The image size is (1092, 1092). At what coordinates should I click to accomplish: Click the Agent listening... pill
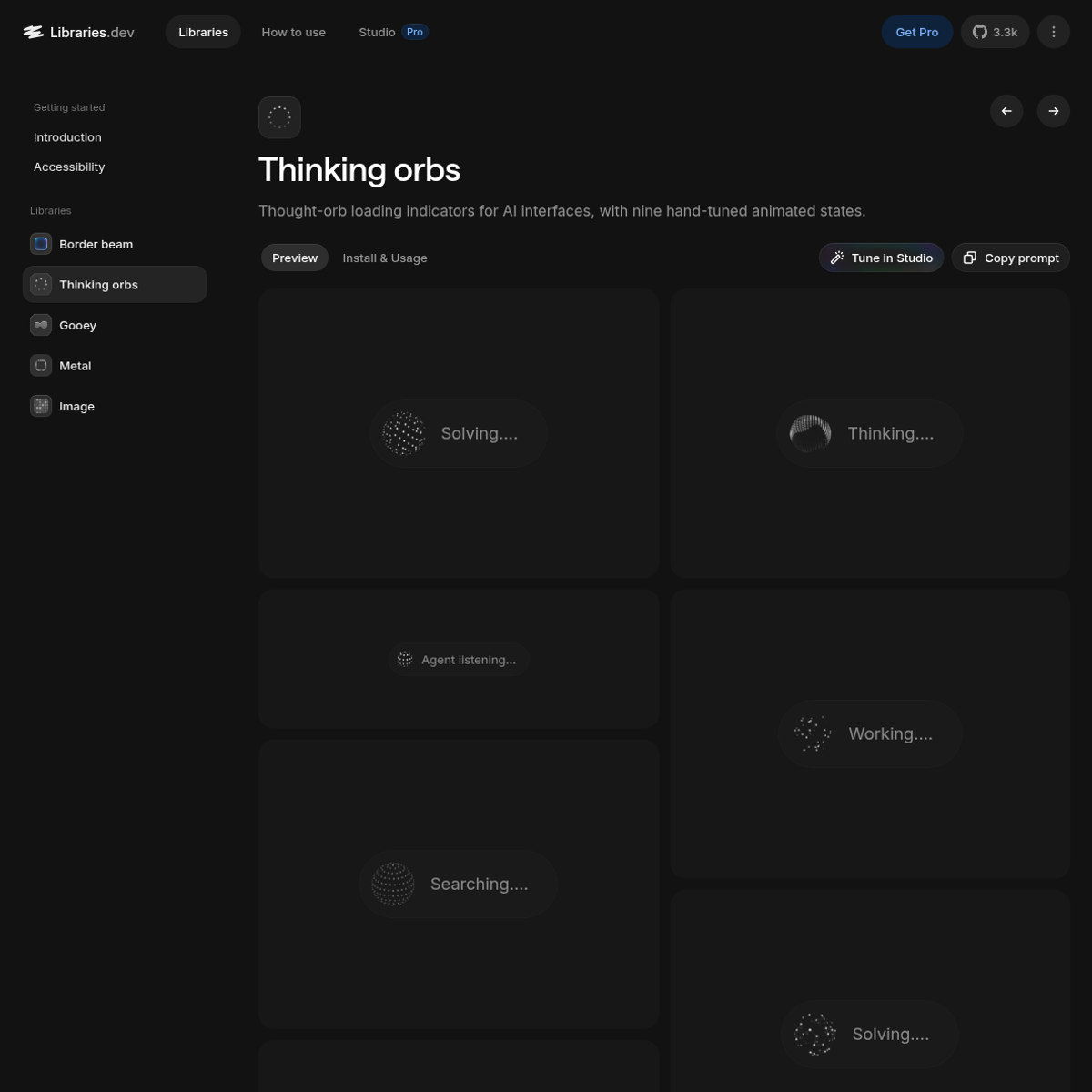click(x=459, y=659)
